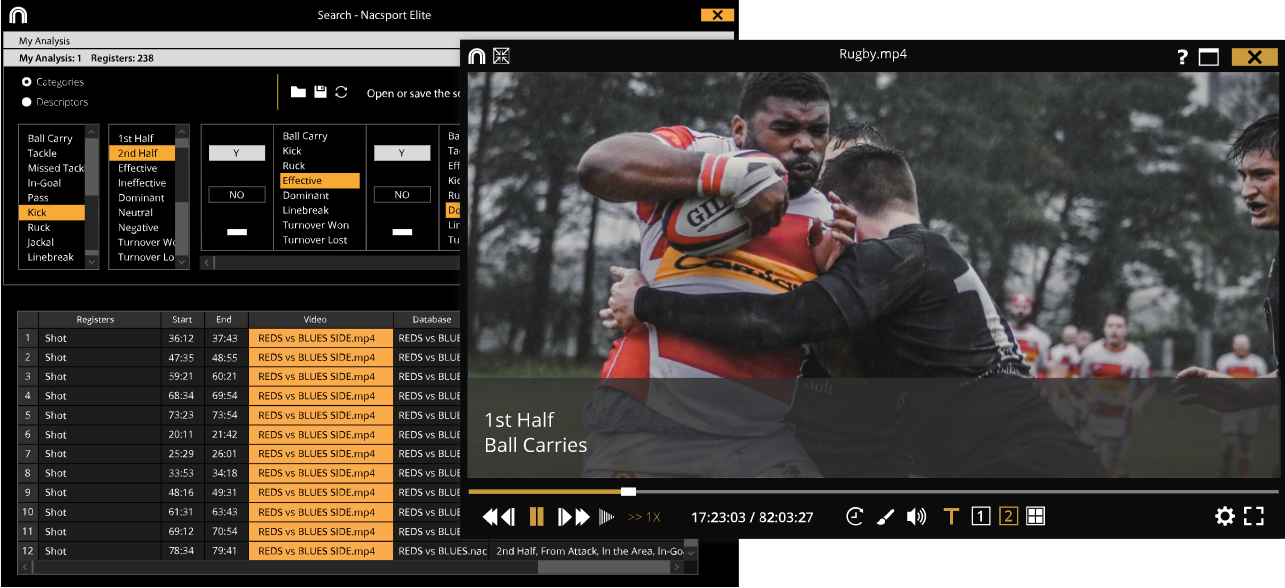
Task: Switch to four-panel grid view layout
Action: click(1036, 517)
